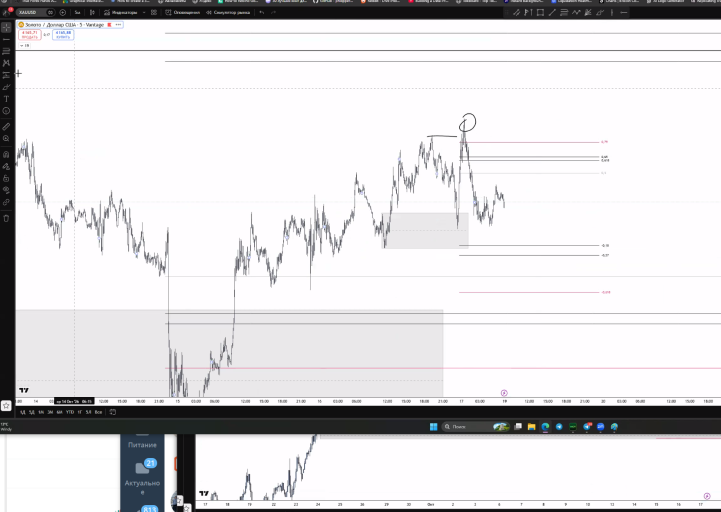Remove drawings with the trash icon
Screen dimensions: 721x512
tap(6, 218)
